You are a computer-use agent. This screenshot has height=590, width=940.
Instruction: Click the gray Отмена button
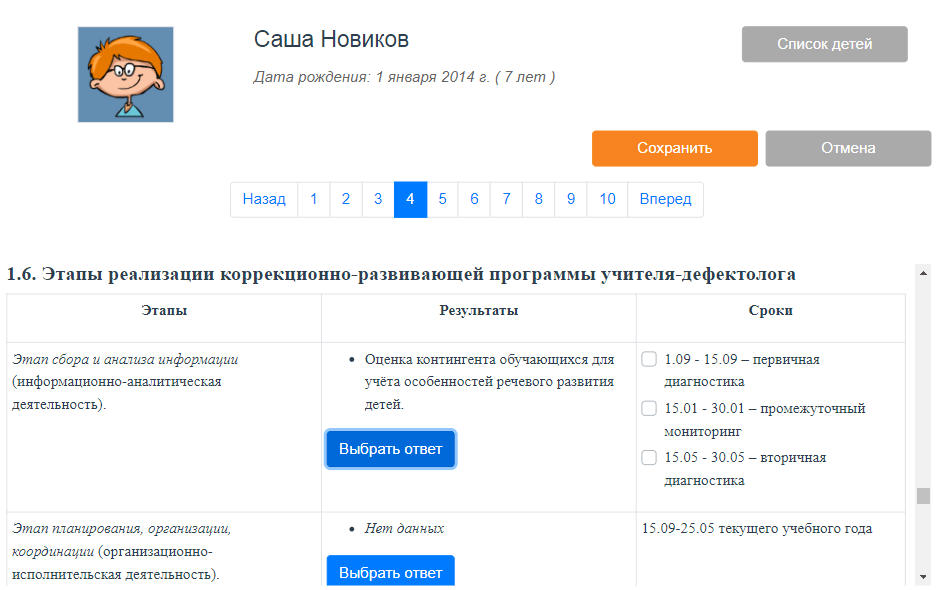(848, 148)
